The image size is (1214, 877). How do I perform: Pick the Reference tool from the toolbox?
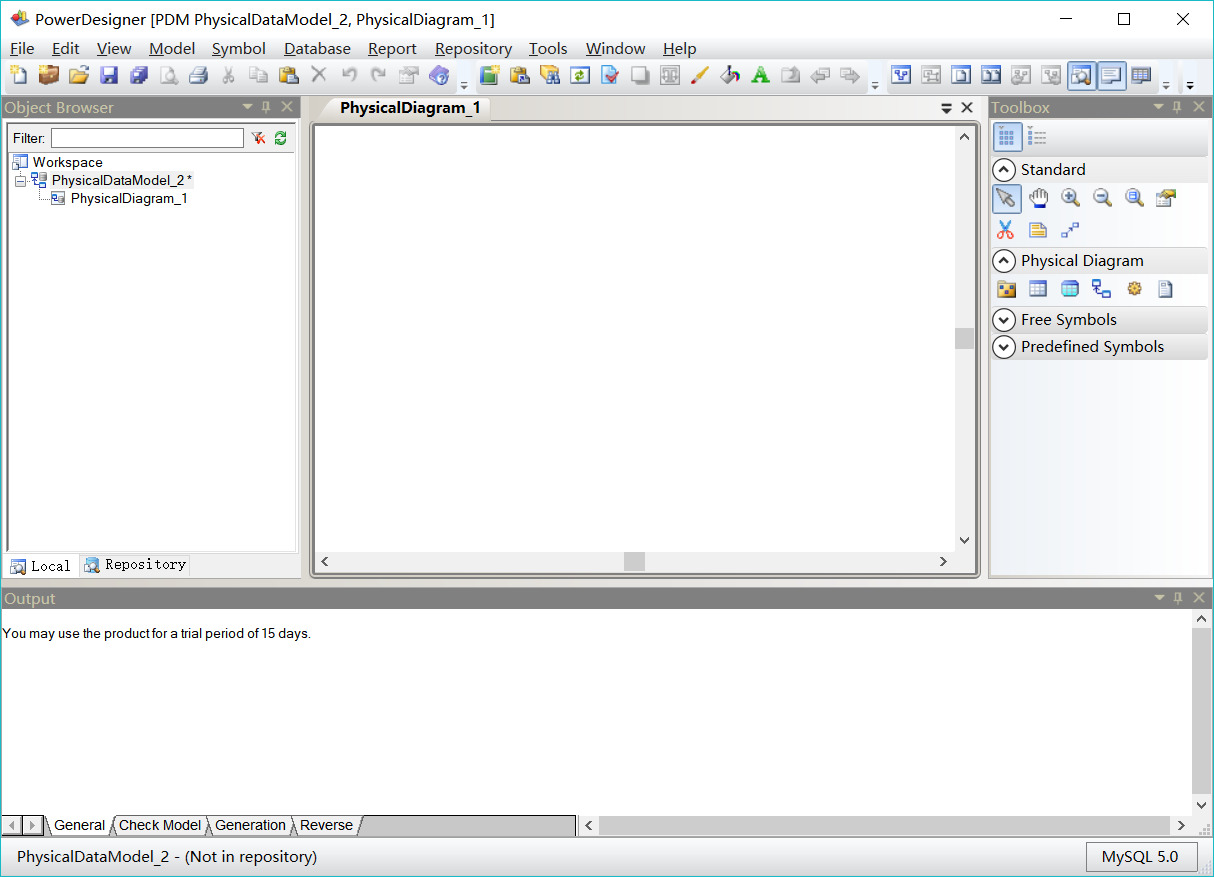1101,288
